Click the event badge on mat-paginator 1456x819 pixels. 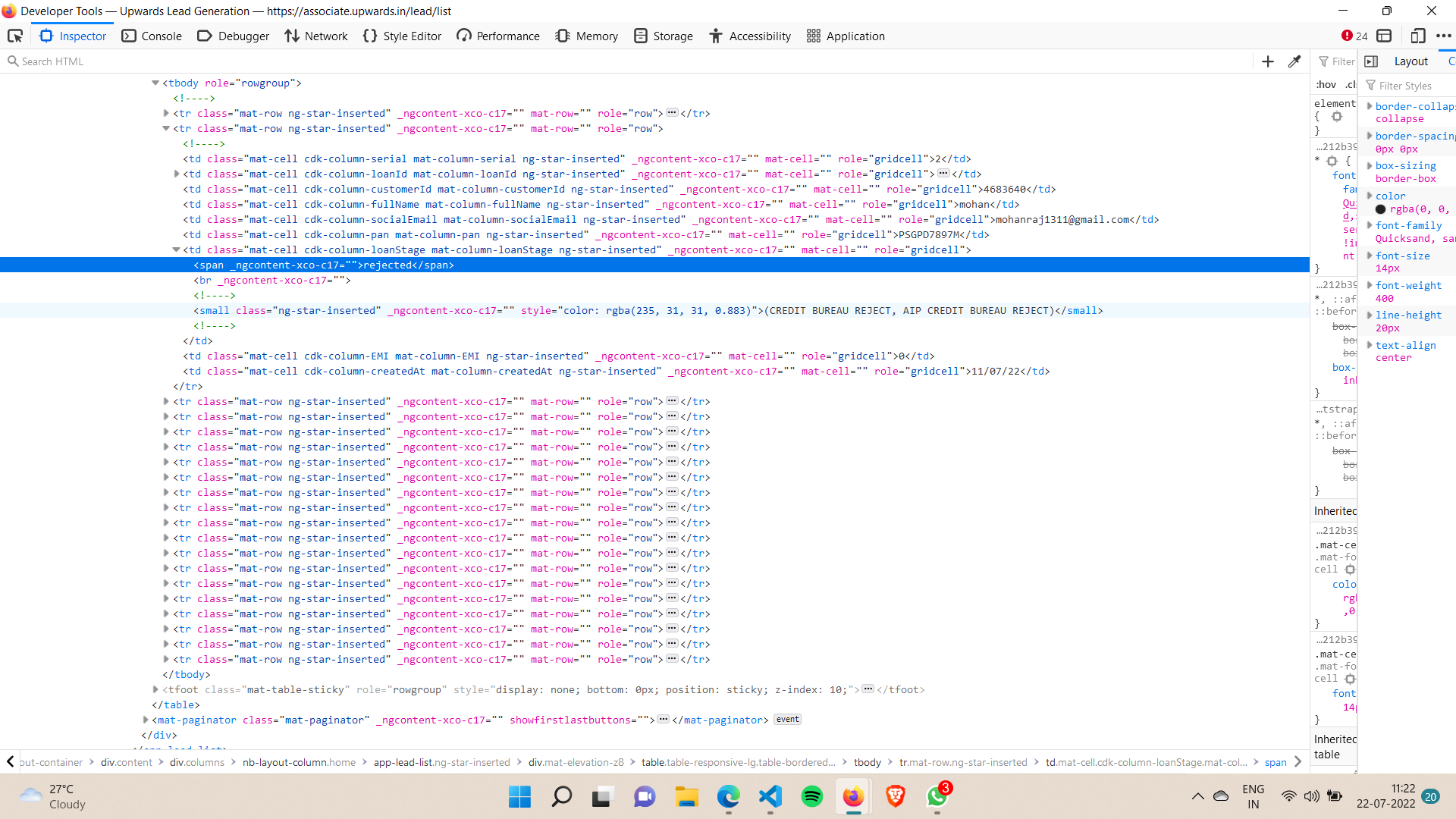[x=787, y=720]
